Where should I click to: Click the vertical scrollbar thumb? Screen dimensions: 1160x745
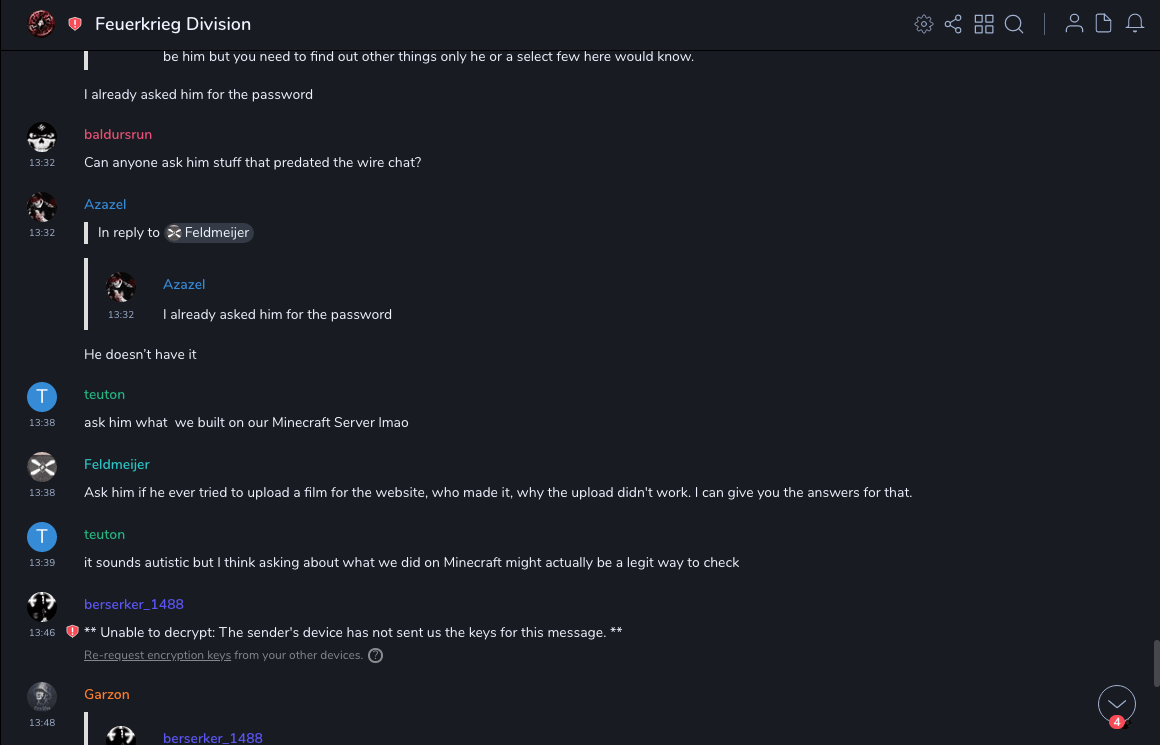click(1155, 663)
